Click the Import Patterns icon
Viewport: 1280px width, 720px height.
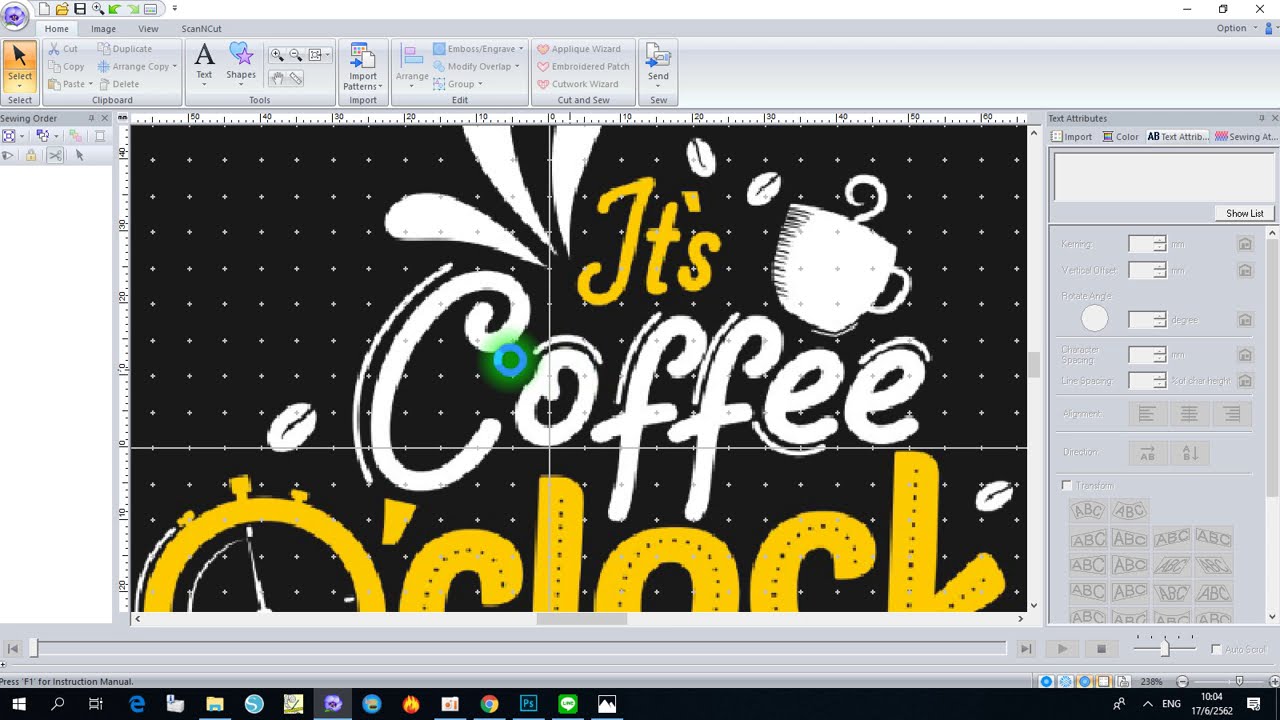click(x=362, y=66)
